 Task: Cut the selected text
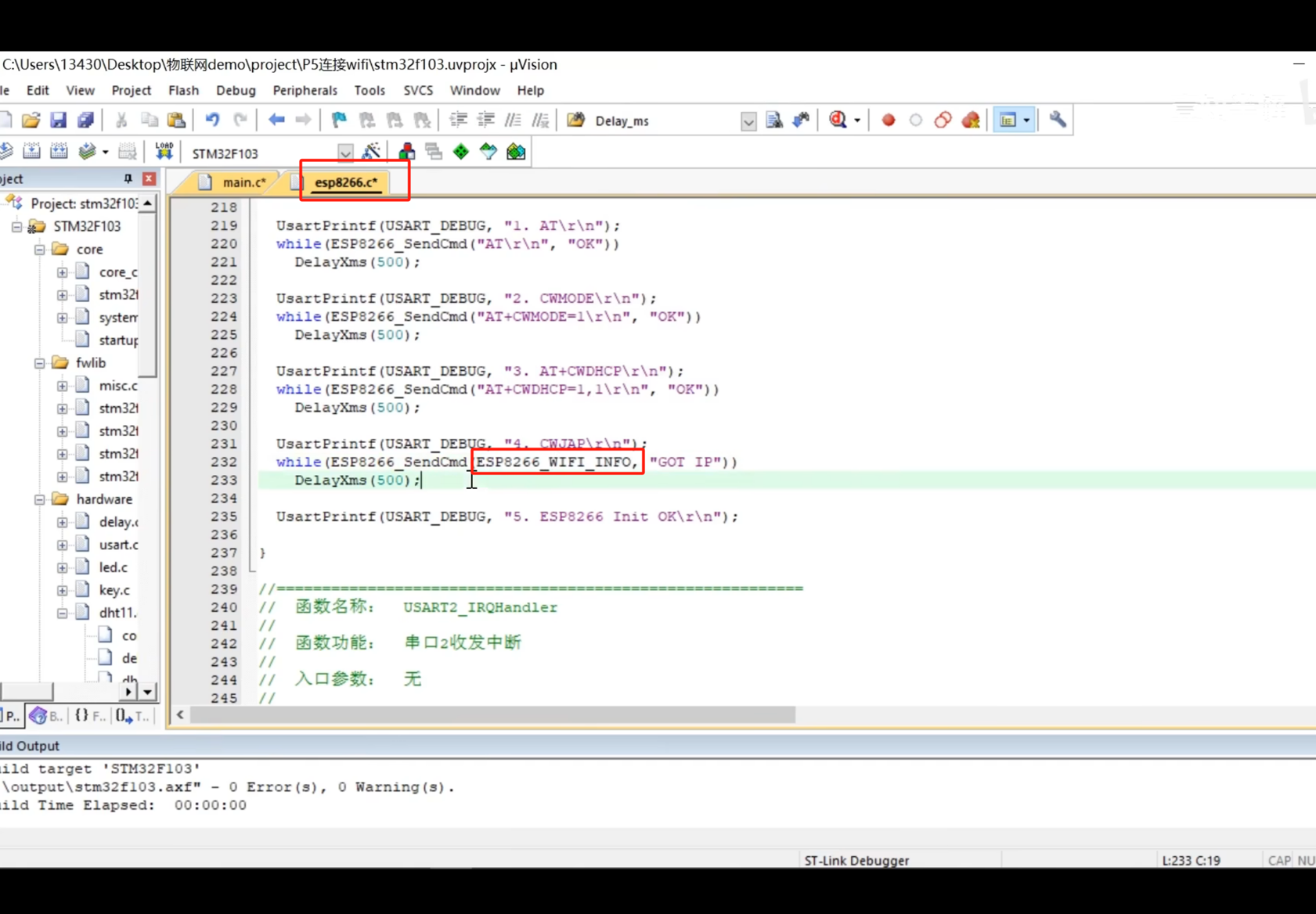pyautogui.click(x=121, y=120)
